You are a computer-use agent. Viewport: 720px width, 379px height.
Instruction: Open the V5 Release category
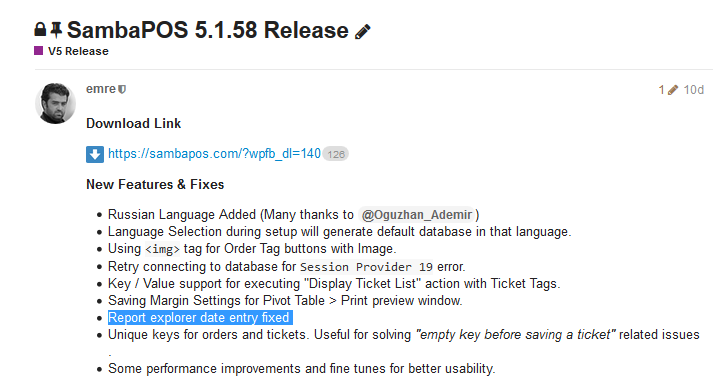78,51
